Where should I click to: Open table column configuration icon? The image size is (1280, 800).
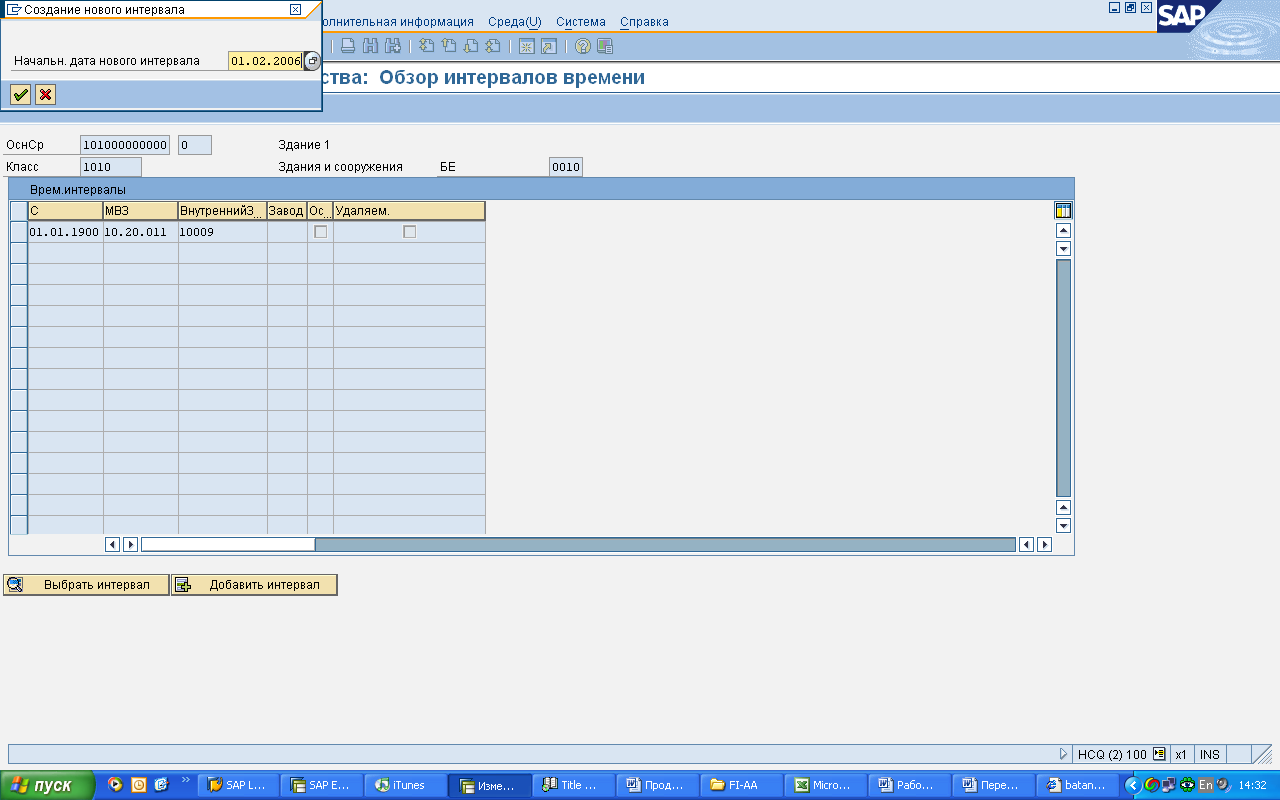(x=1063, y=211)
